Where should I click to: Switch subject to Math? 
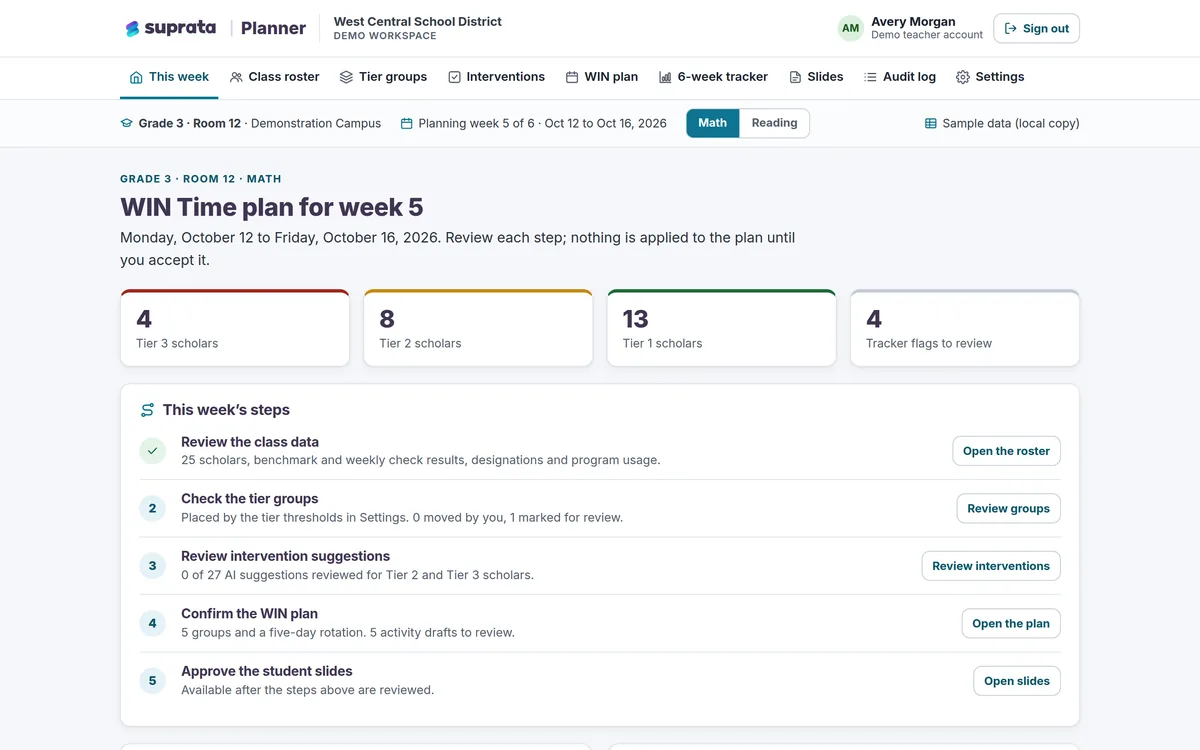click(x=713, y=123)
